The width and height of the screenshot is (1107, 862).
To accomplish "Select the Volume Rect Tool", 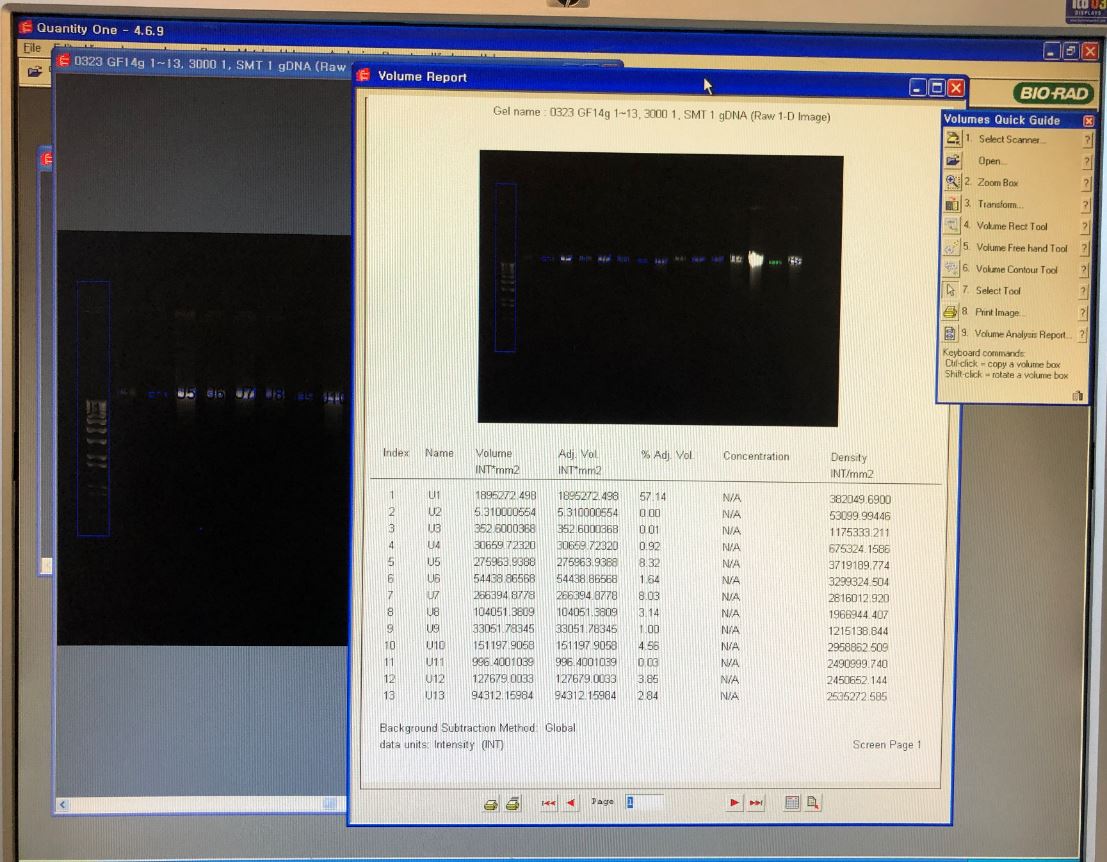I will (x=952, y=226).
